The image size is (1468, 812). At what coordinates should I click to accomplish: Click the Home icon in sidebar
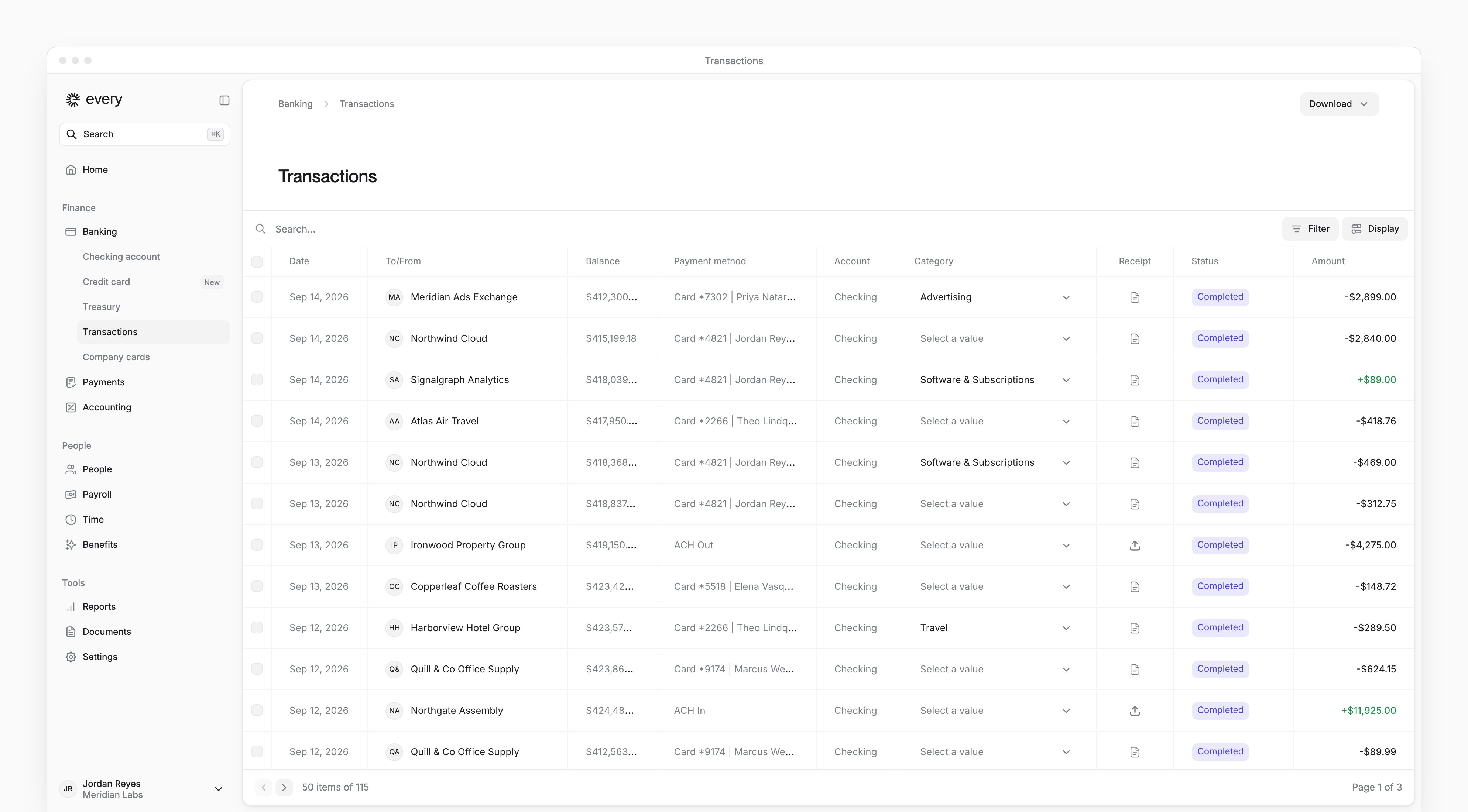coord(71,170)
